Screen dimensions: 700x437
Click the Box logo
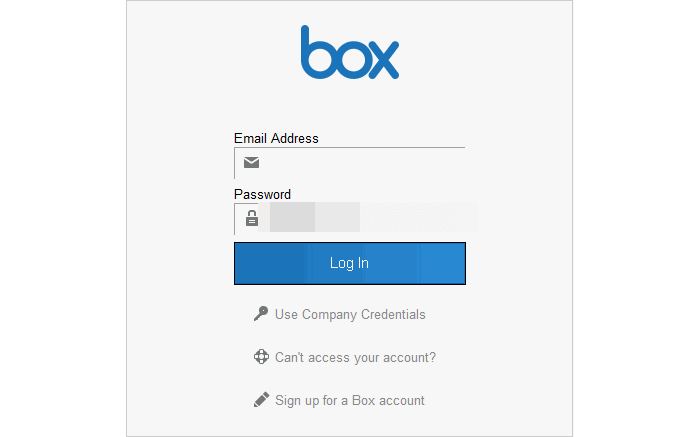click(350, 52)
